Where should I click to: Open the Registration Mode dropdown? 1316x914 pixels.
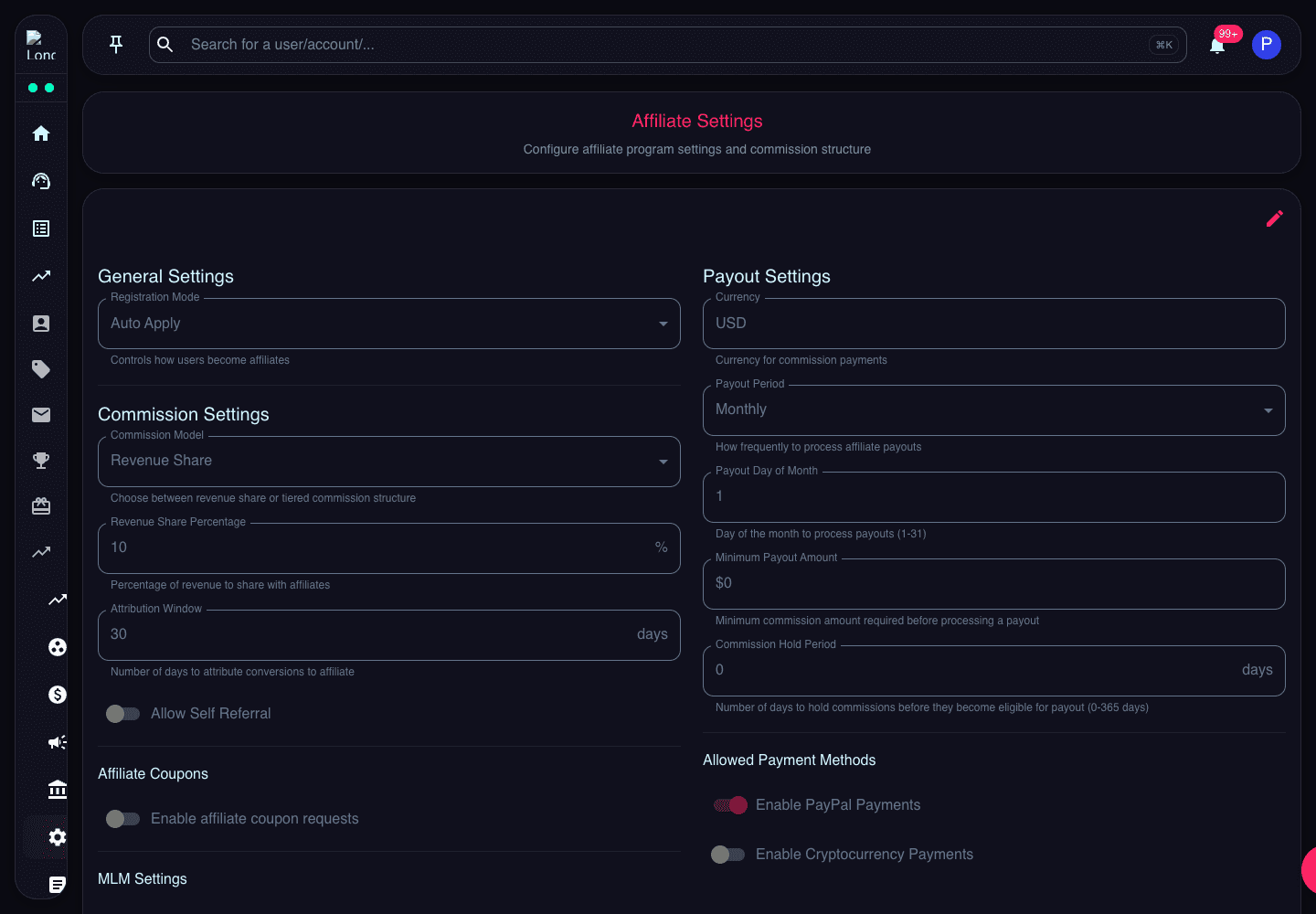point(389,324)
